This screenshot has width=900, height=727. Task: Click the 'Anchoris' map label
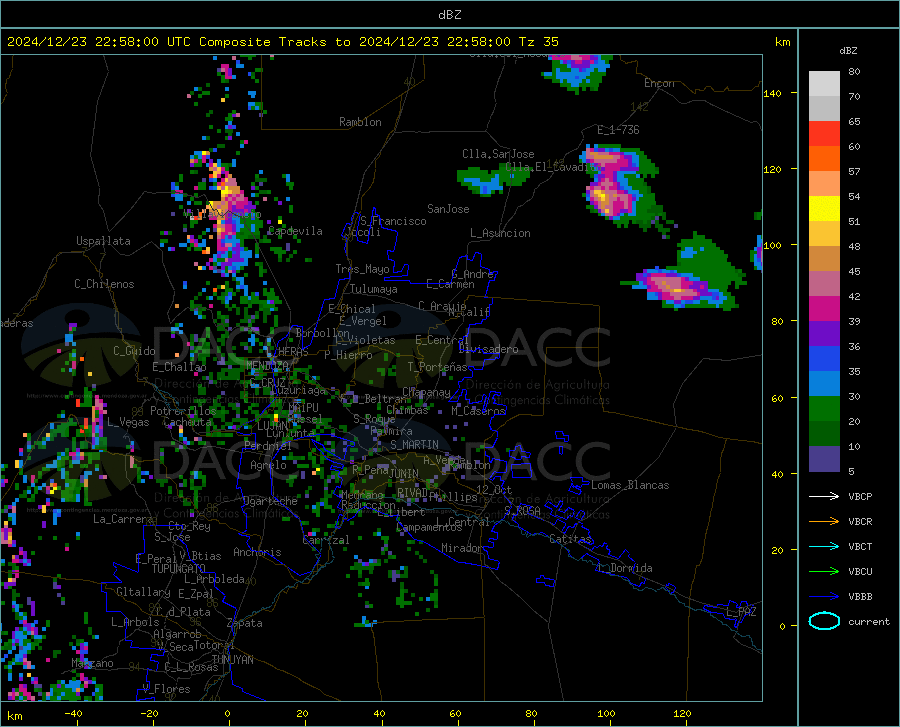coord(257,552)
